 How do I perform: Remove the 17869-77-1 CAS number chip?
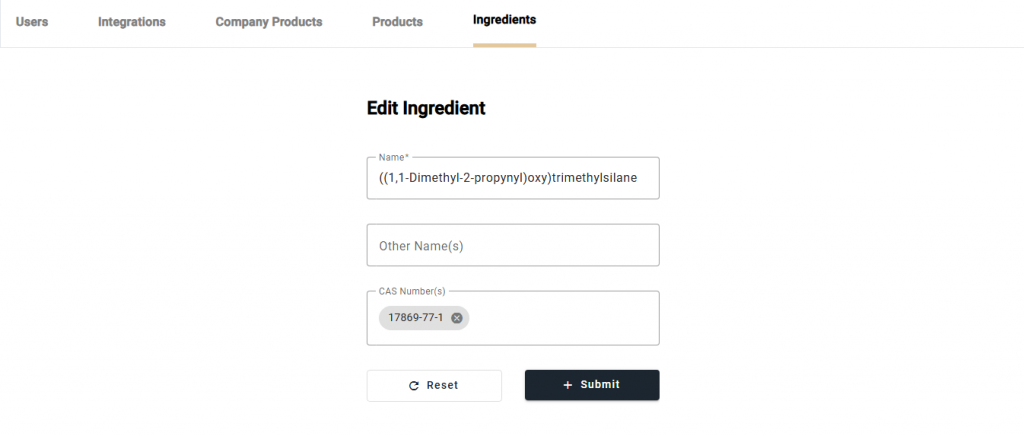457,318
